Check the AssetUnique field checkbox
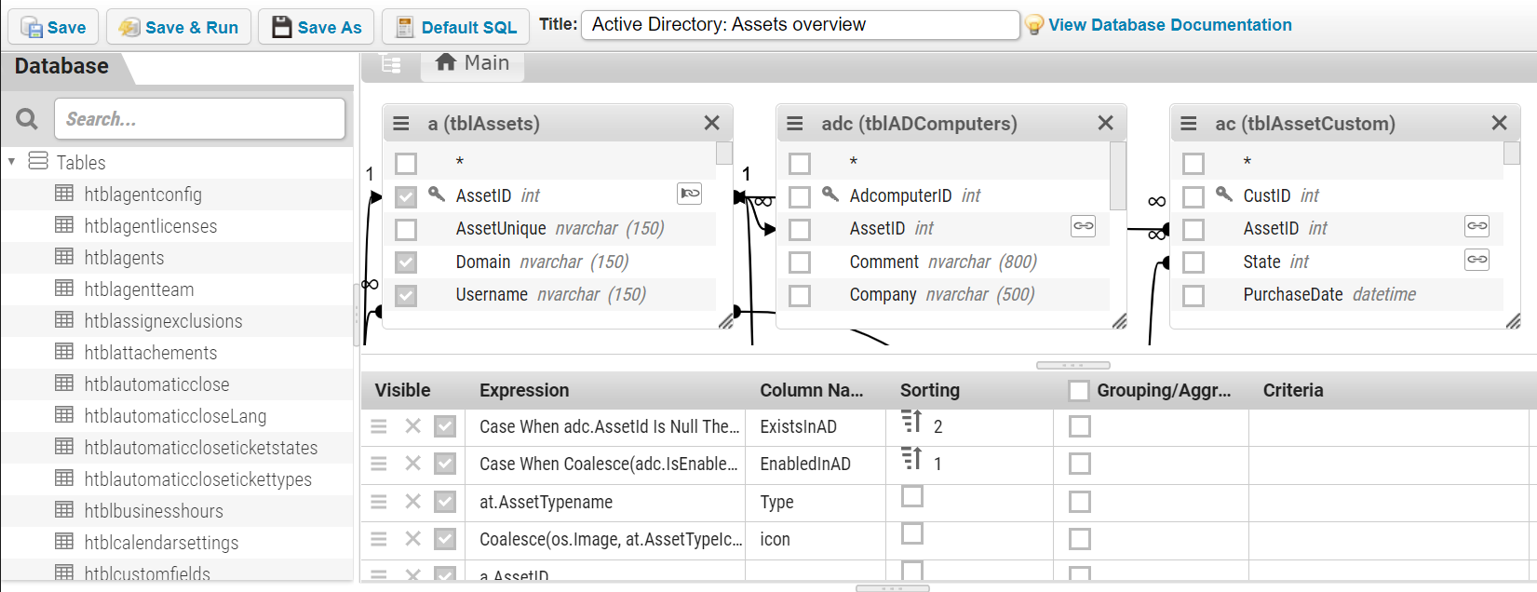Image resolution: width=1537 pixels, height=592 pixels. (405, 229)
